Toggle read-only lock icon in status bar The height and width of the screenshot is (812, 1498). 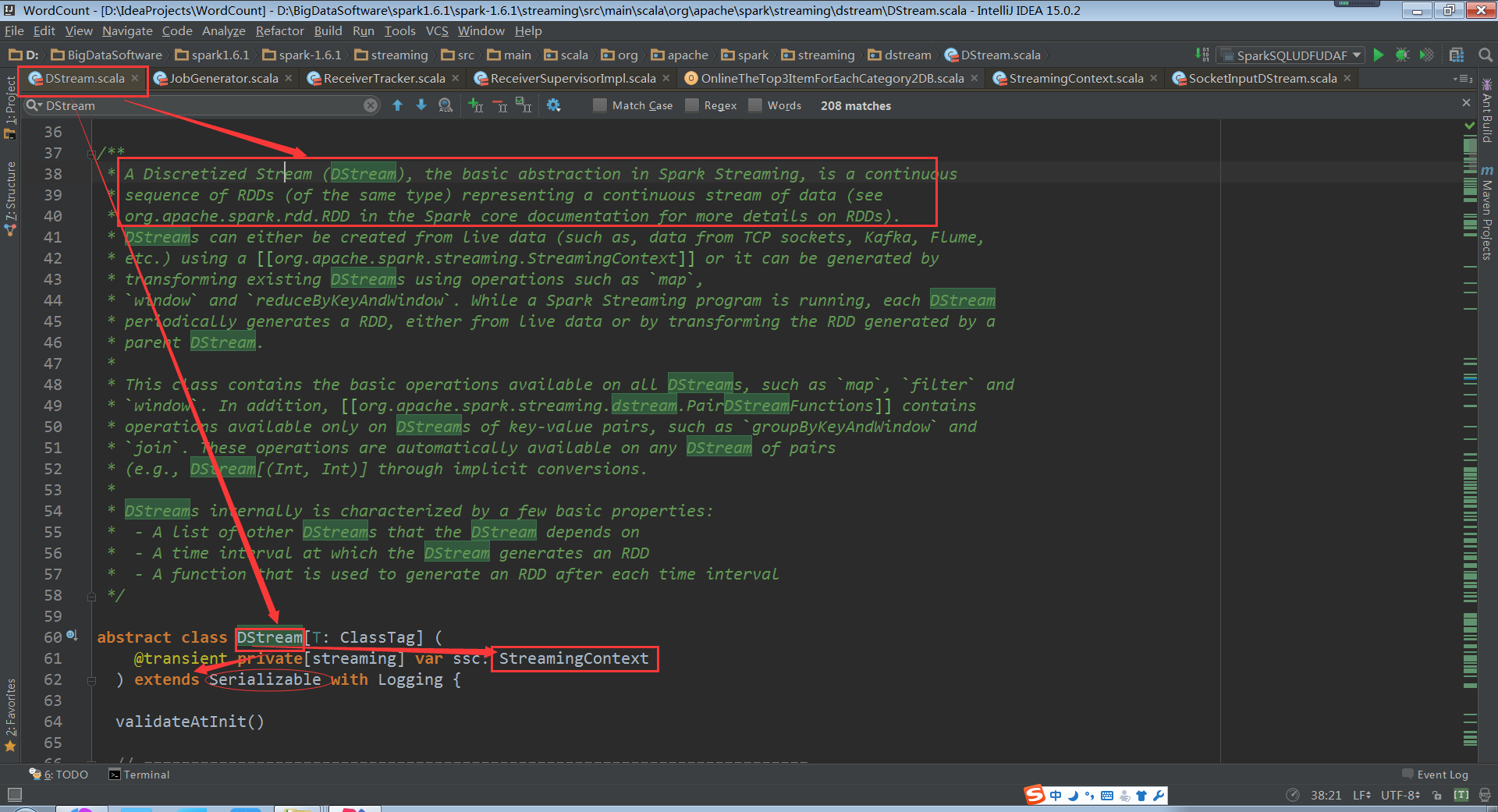point(1437,796)
